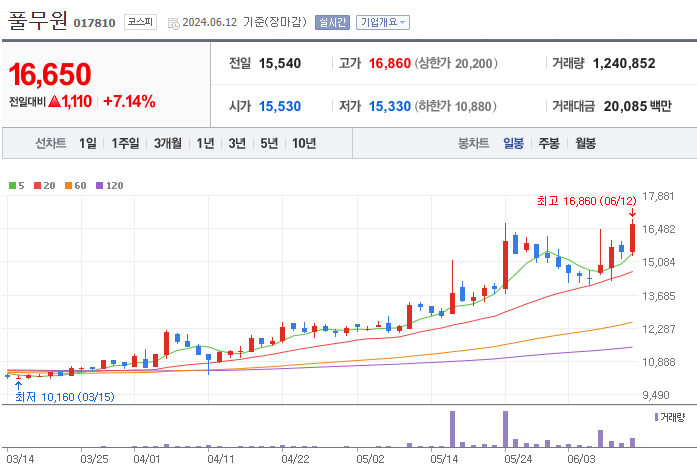The height and width of the screenshot is (469, 697).
Task: Click the 최고 16,860 (06/12) chart label
Action: click(x=587, y=201)
